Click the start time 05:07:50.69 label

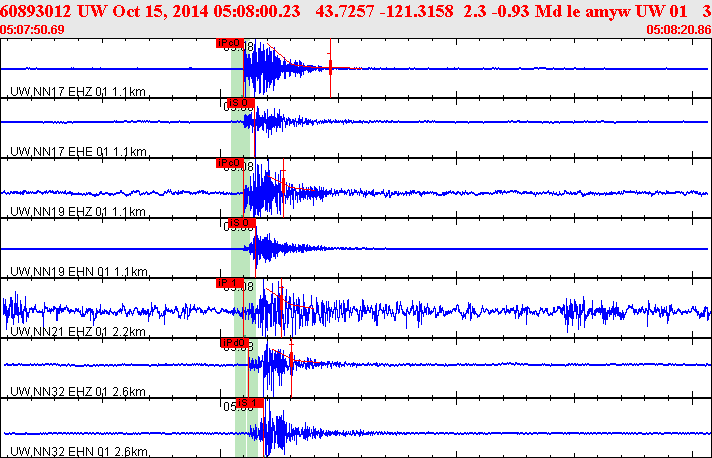[33, 29]
